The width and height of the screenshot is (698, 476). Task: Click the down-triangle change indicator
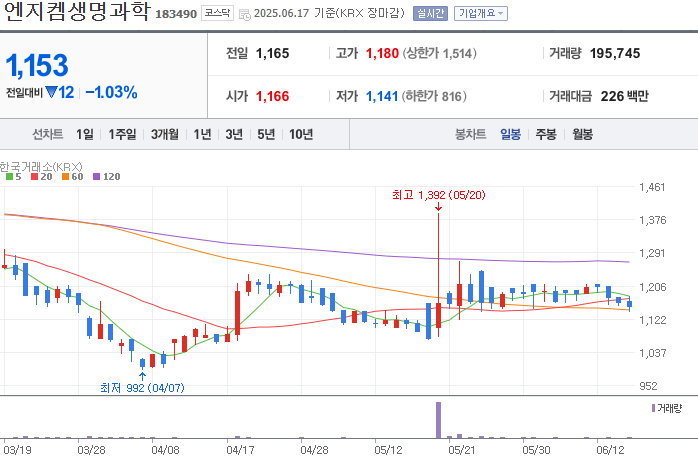(x=52, y=92)
